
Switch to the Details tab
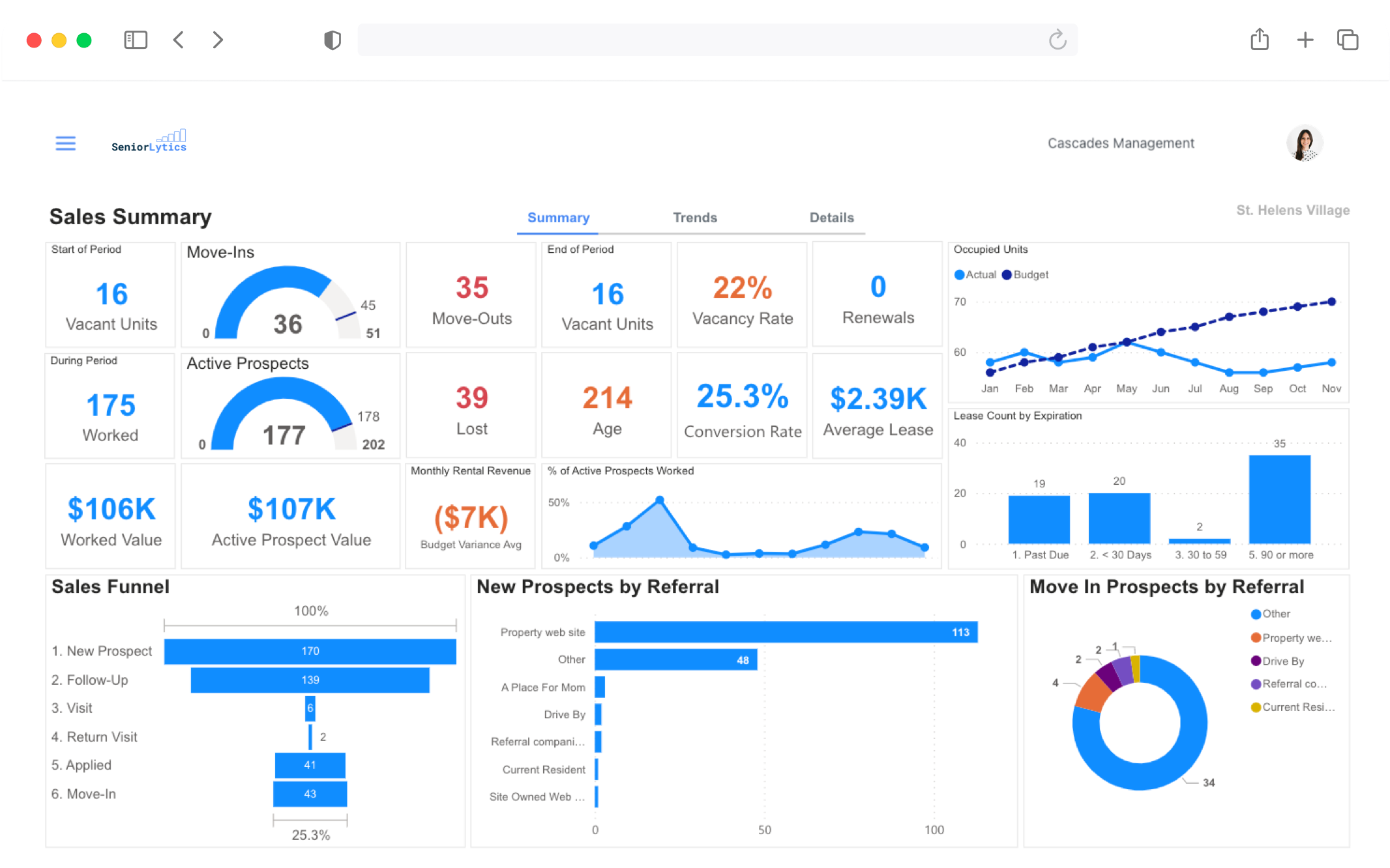831,218
